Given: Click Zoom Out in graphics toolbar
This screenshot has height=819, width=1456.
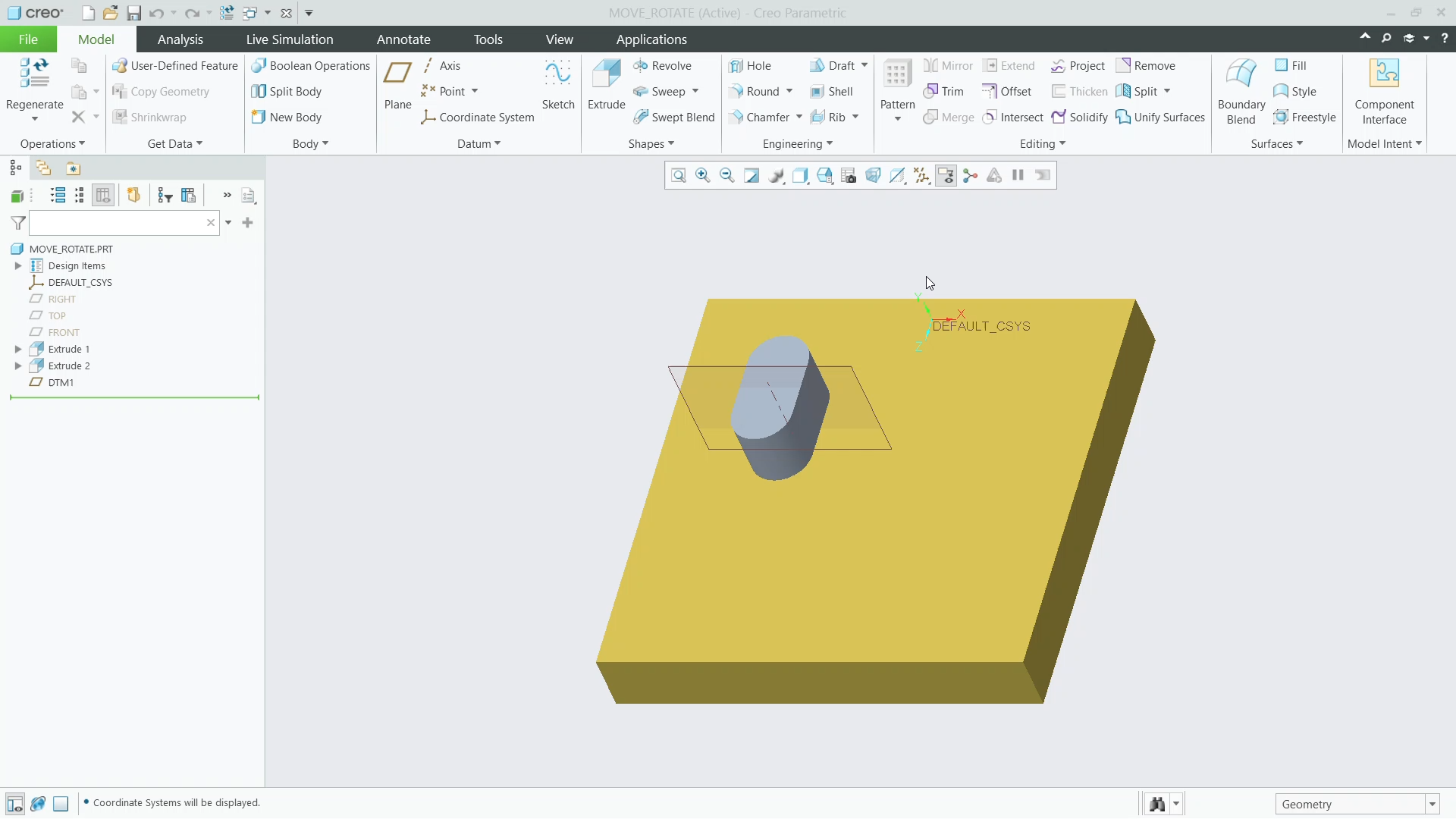Looking at the screenshot, I should point(727,176).
